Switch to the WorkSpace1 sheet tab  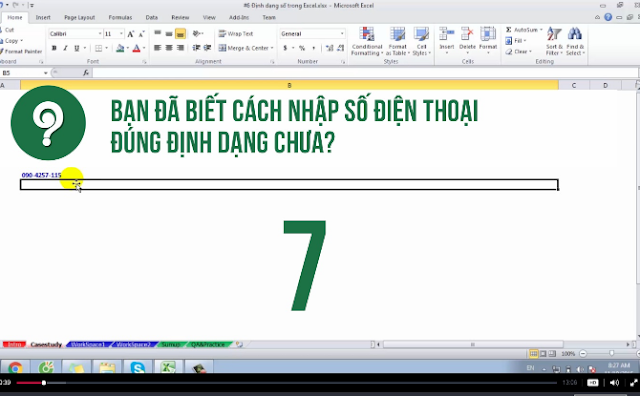point(87,345)
